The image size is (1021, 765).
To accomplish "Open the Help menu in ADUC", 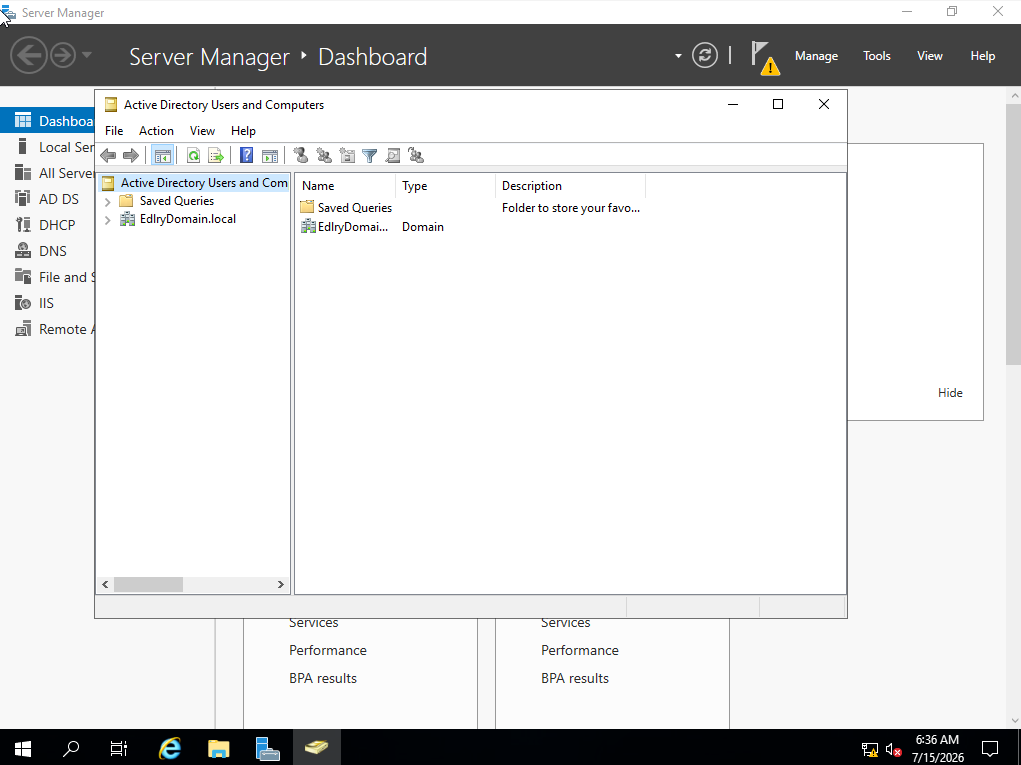I will [x=244, y=131].
